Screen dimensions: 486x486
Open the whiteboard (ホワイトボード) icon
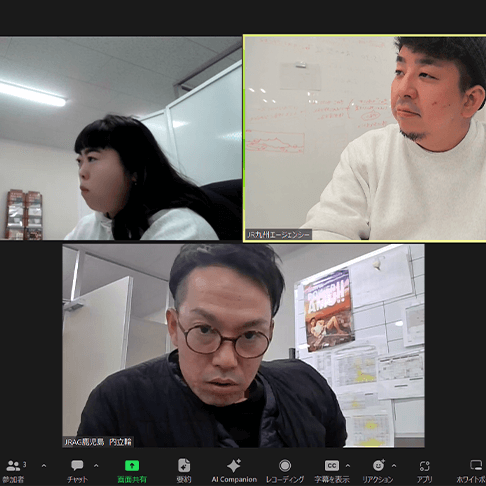(476, 465)
